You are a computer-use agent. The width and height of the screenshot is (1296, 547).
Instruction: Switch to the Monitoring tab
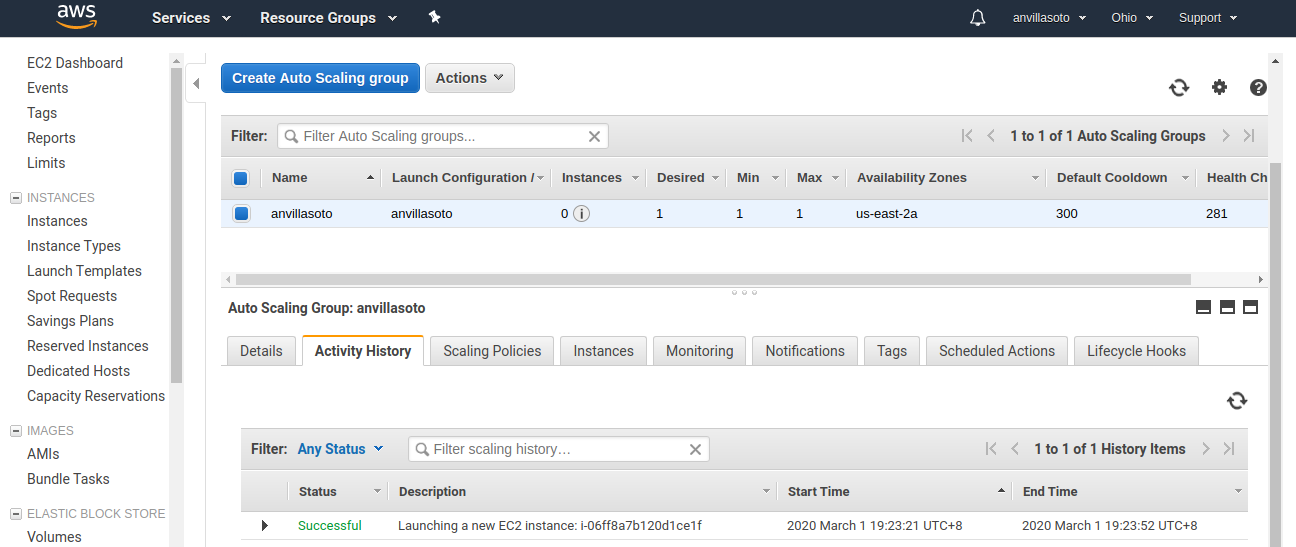pos(699,351)
